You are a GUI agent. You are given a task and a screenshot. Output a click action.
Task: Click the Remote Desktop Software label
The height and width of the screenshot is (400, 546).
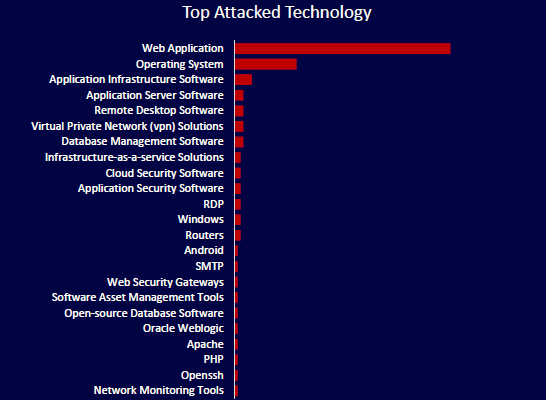point(159,110)
